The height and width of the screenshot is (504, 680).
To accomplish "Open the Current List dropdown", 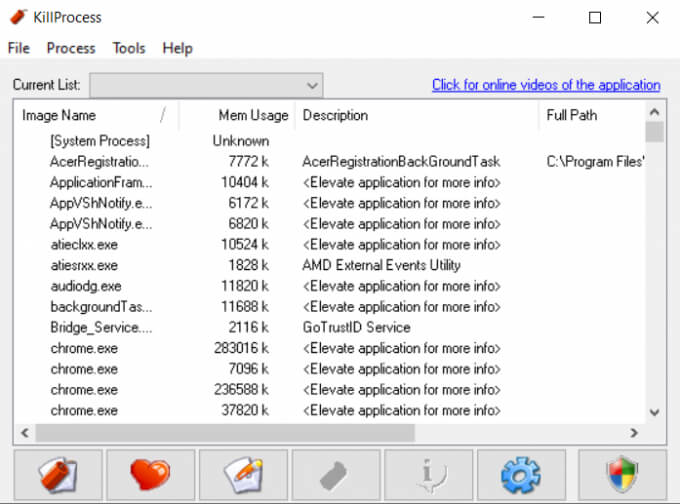I will click(206, 85).
